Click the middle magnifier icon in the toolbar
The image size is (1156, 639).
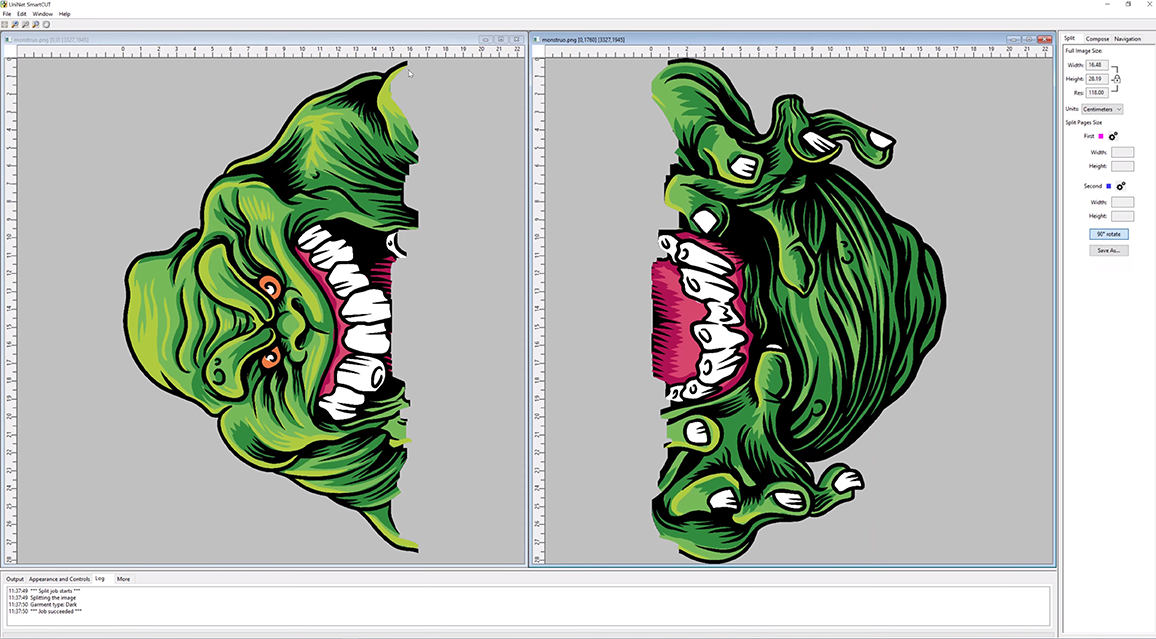coord(25,24)
